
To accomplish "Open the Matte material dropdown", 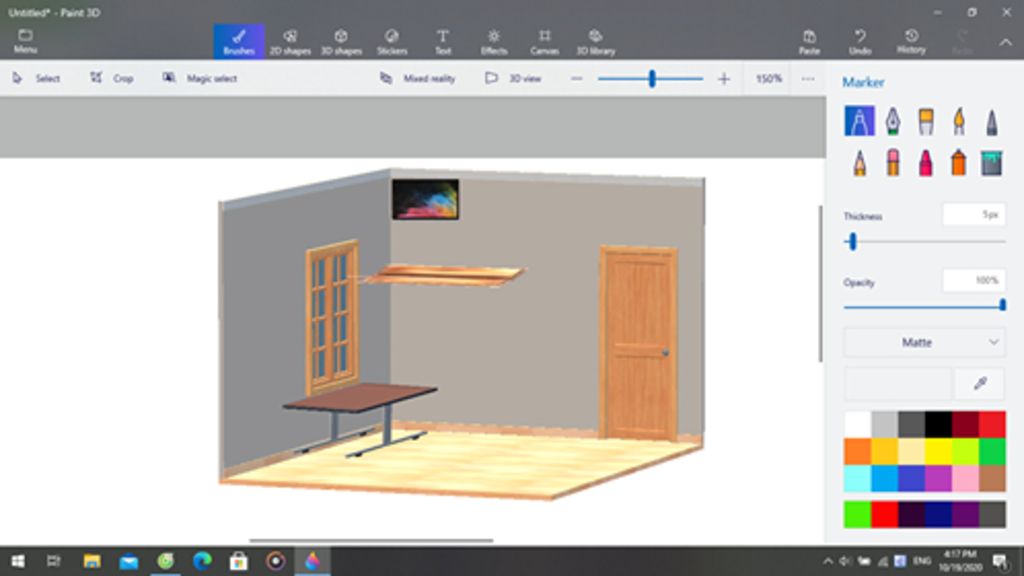I will 924,342.
